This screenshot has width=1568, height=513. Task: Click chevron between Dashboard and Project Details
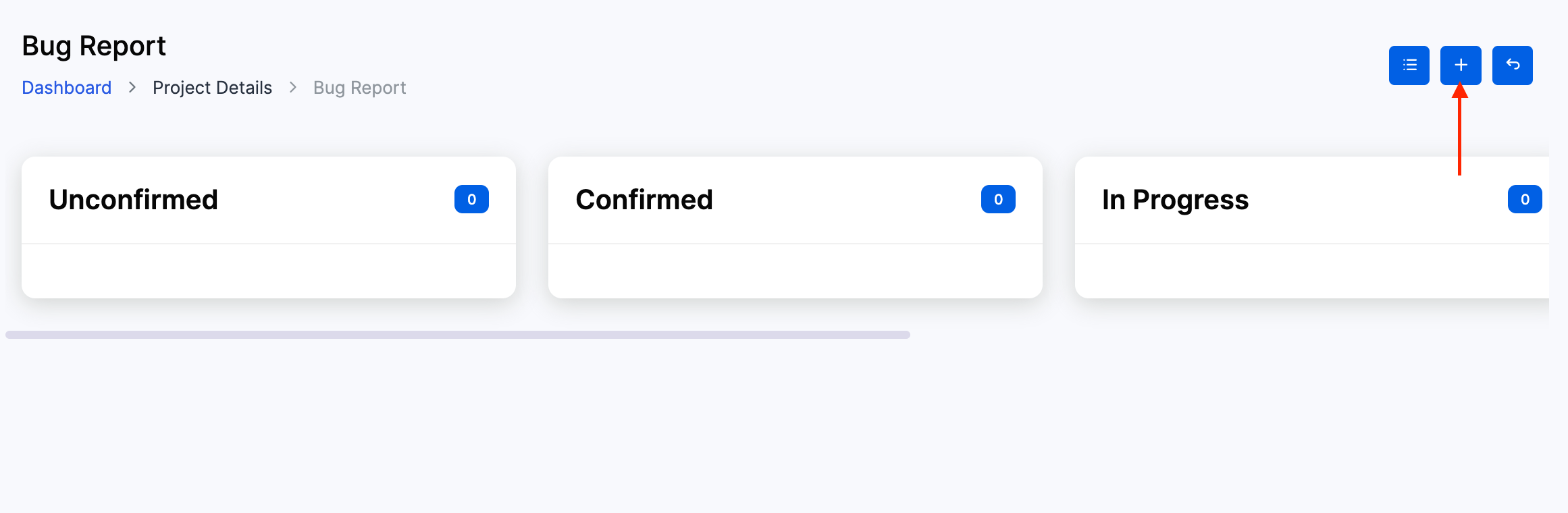(132, 88)
